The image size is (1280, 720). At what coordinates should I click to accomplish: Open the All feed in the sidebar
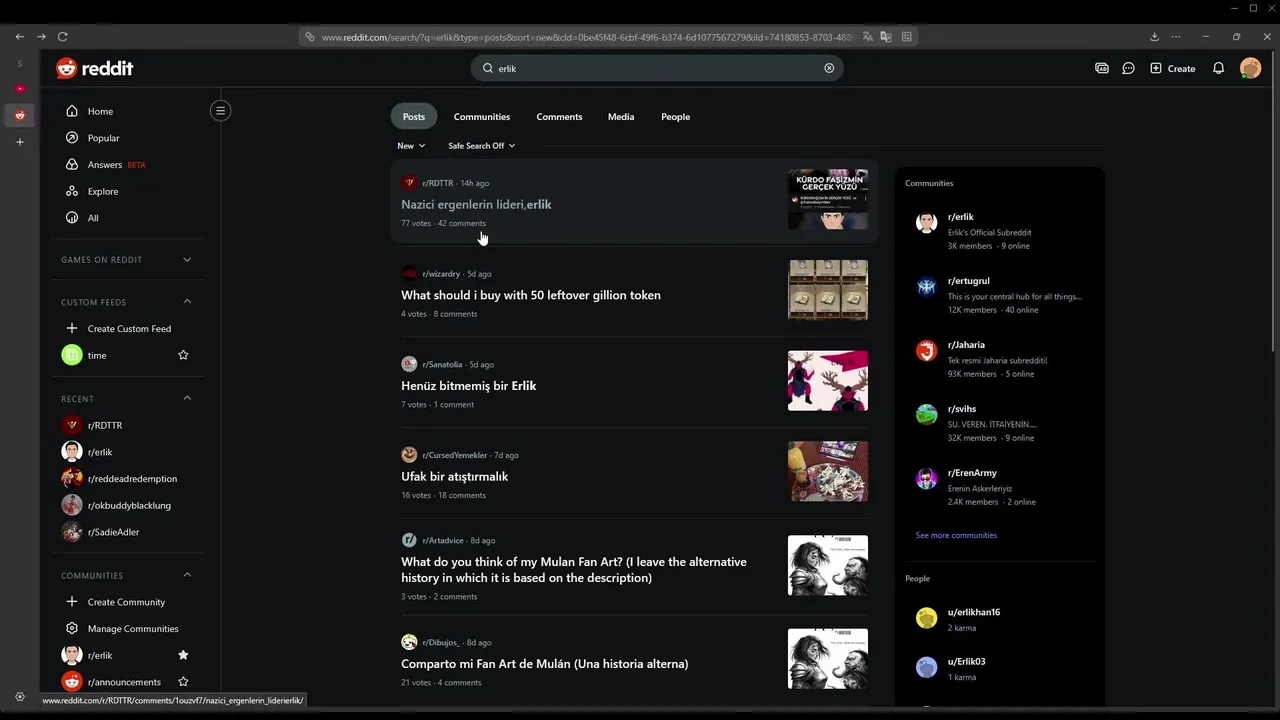click(x=93, y=218)
